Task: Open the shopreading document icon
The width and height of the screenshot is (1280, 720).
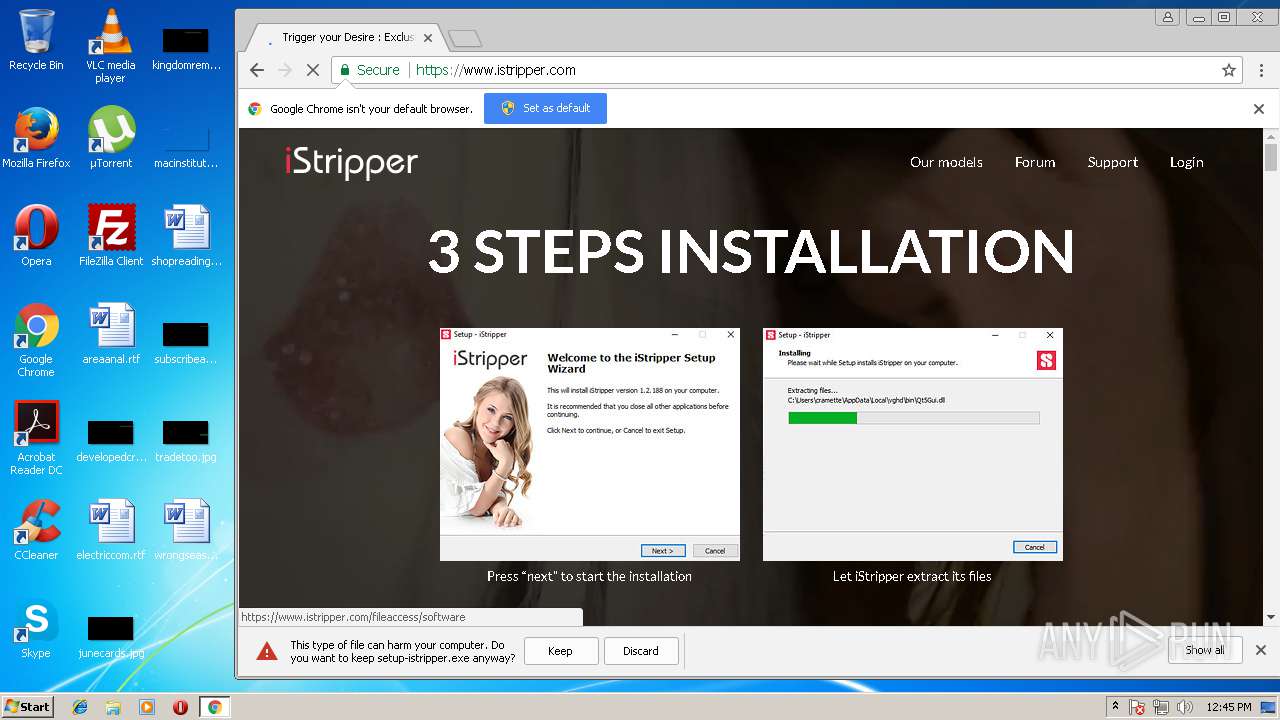Action: [186, 236]
